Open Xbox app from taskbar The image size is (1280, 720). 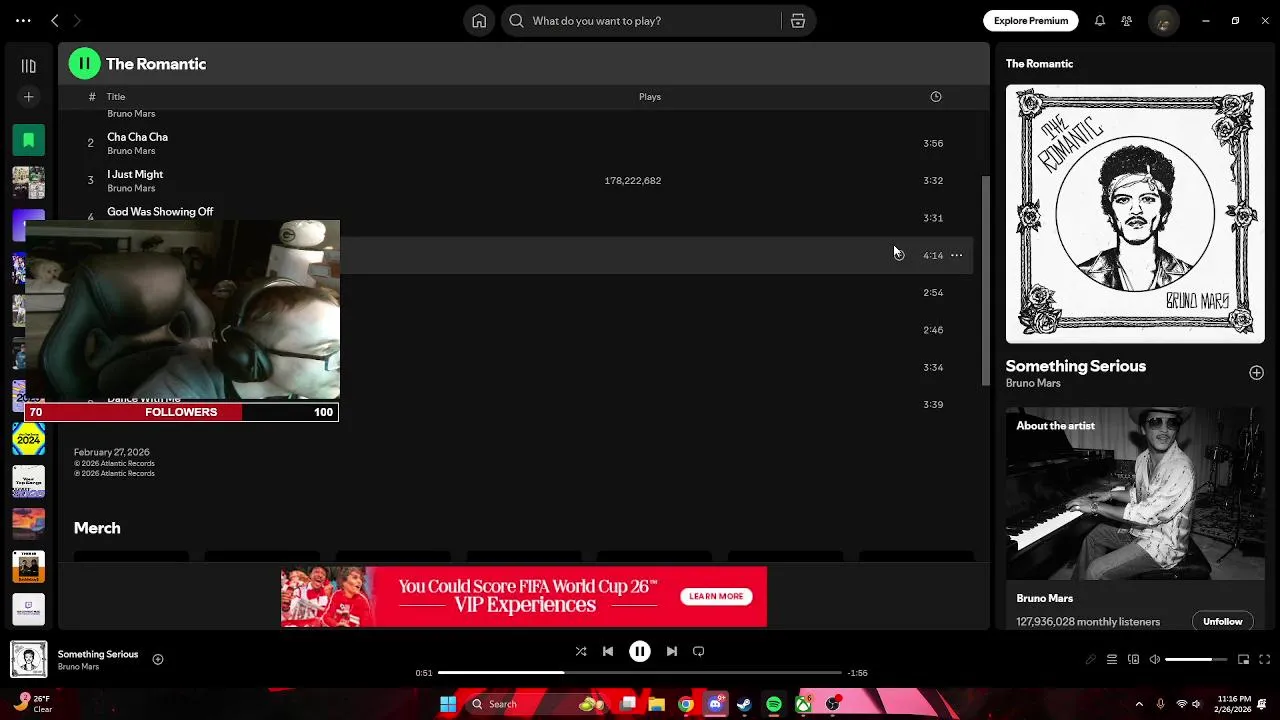coord(803,704)
